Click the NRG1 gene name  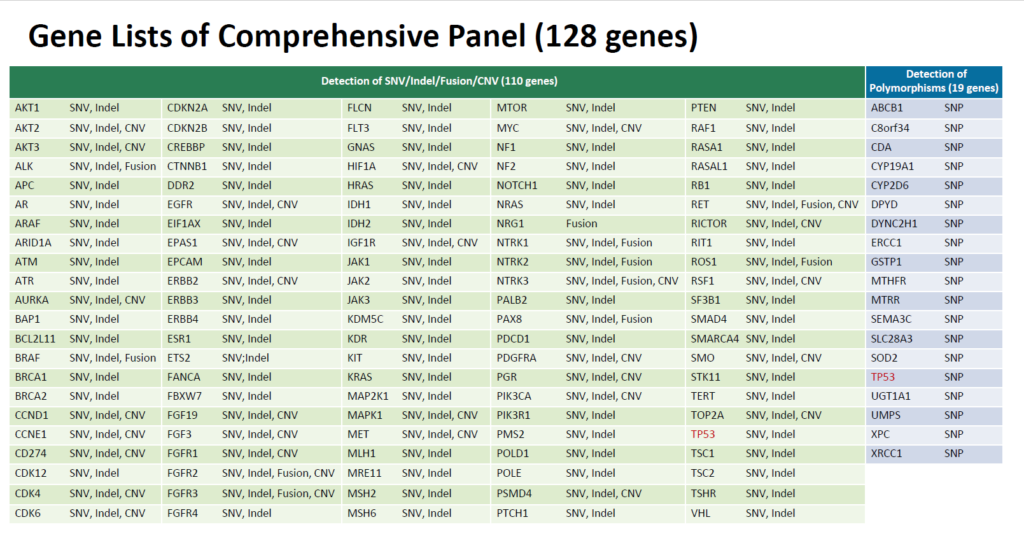click(x=511, y=223)
